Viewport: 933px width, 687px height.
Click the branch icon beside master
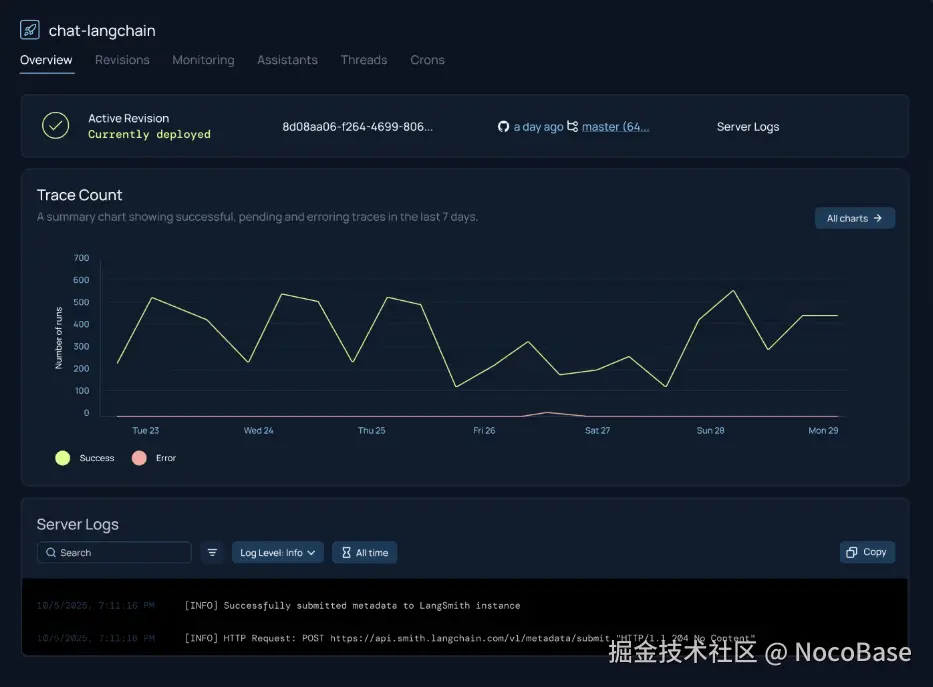pyautogui.click(x=574, y=126)
